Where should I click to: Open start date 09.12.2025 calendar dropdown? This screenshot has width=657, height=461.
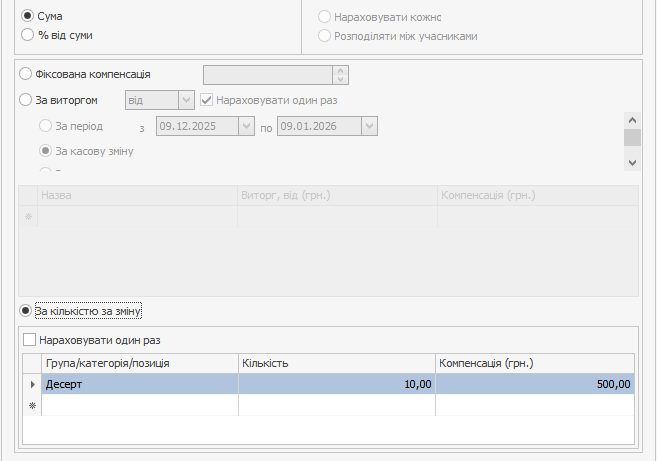click(246, 126)
